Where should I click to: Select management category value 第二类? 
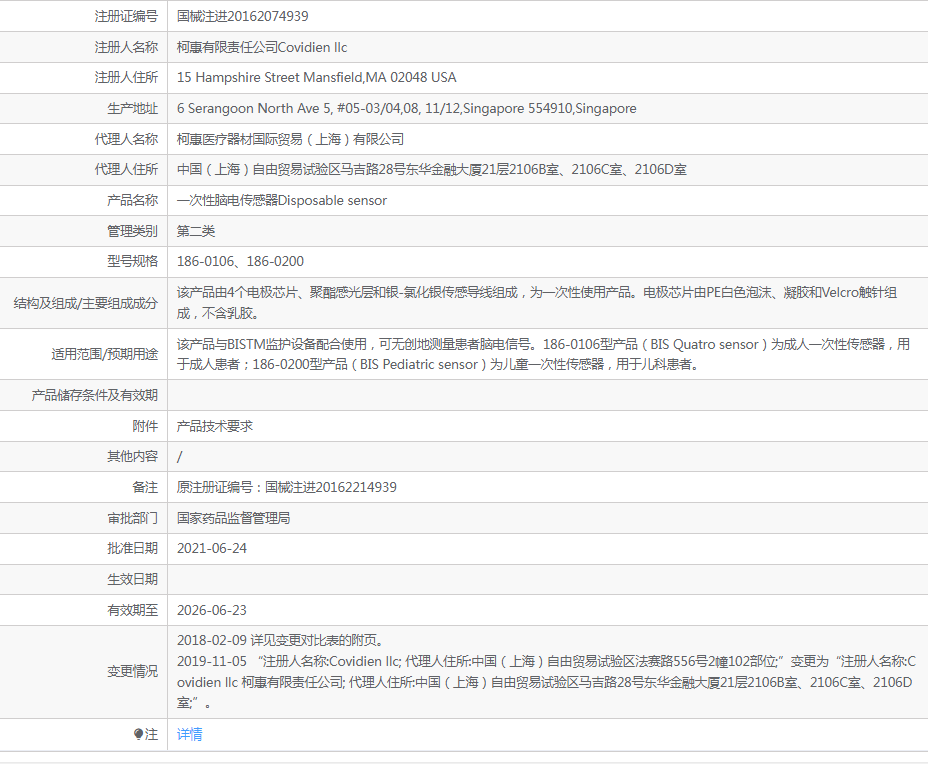(196, 231)
